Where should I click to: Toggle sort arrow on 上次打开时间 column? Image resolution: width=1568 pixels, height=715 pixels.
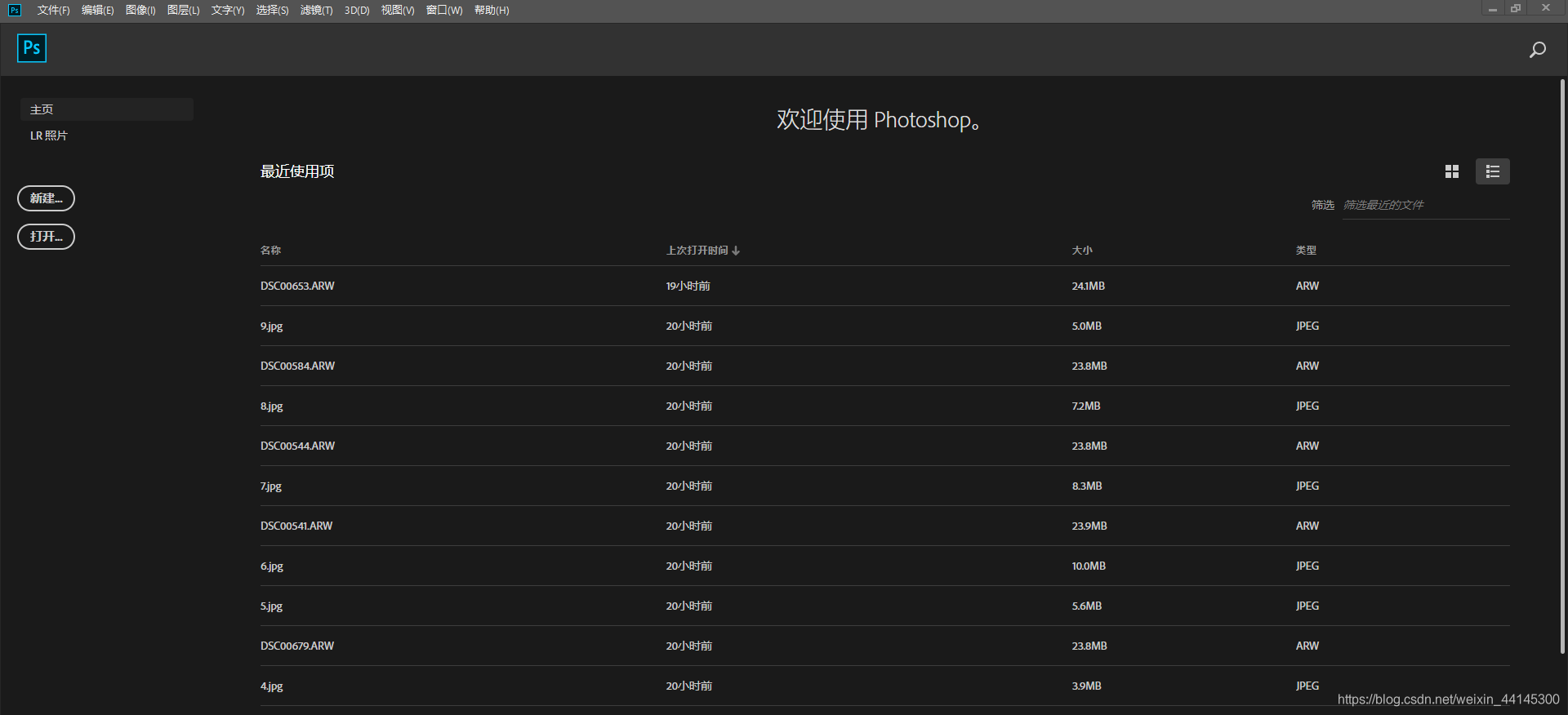click(x=736, y=251)
